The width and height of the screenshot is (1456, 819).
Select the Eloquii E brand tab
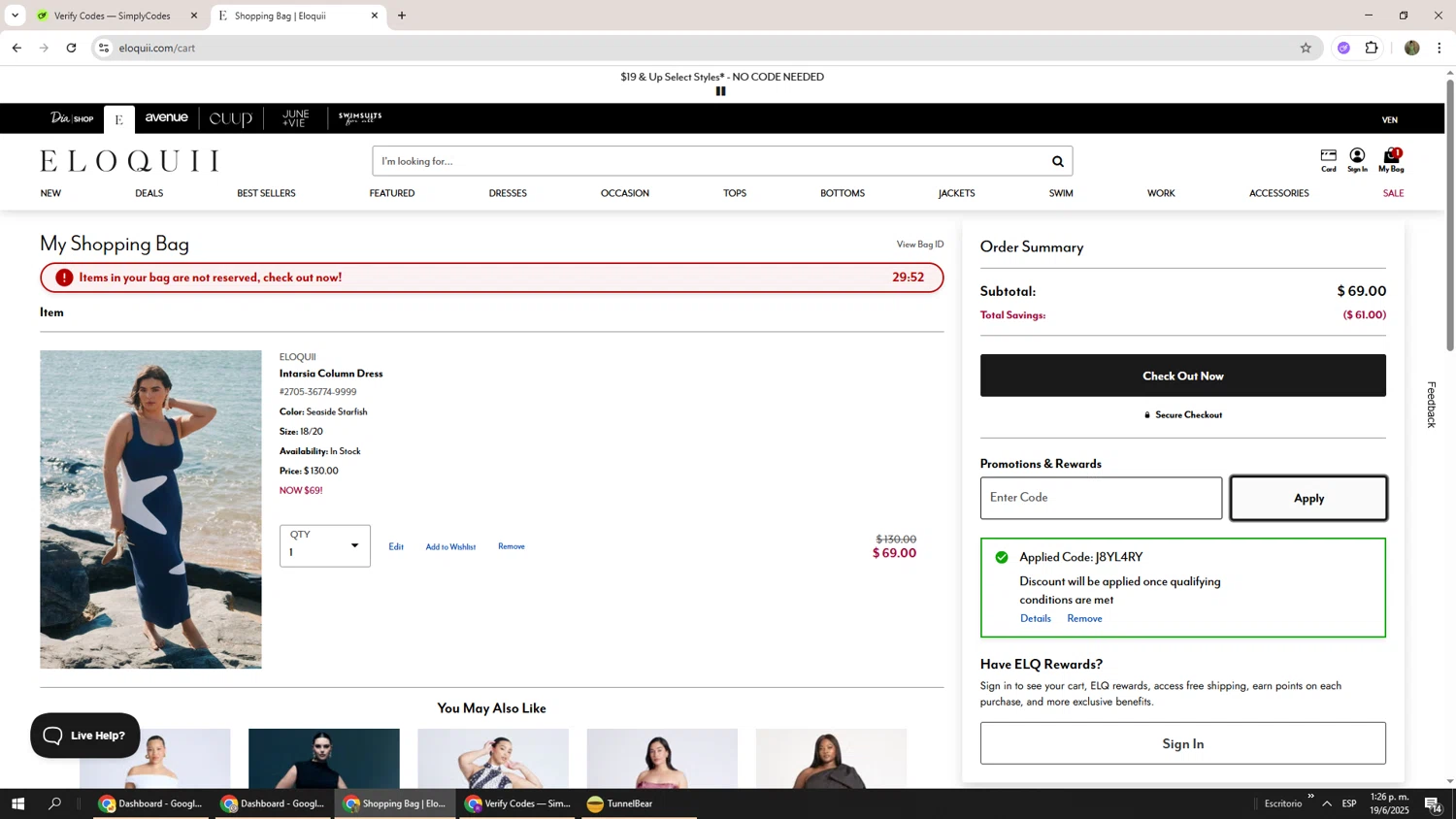(x=118, y=119)
